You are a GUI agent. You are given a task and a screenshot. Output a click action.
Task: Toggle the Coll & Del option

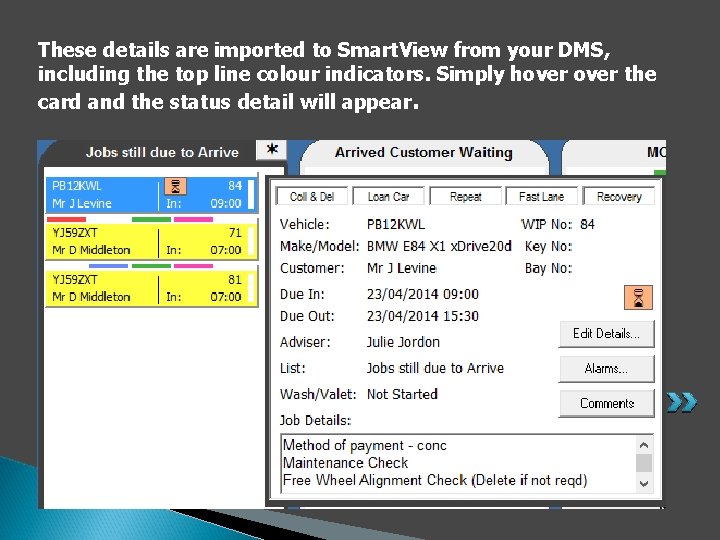pos(312,197)
